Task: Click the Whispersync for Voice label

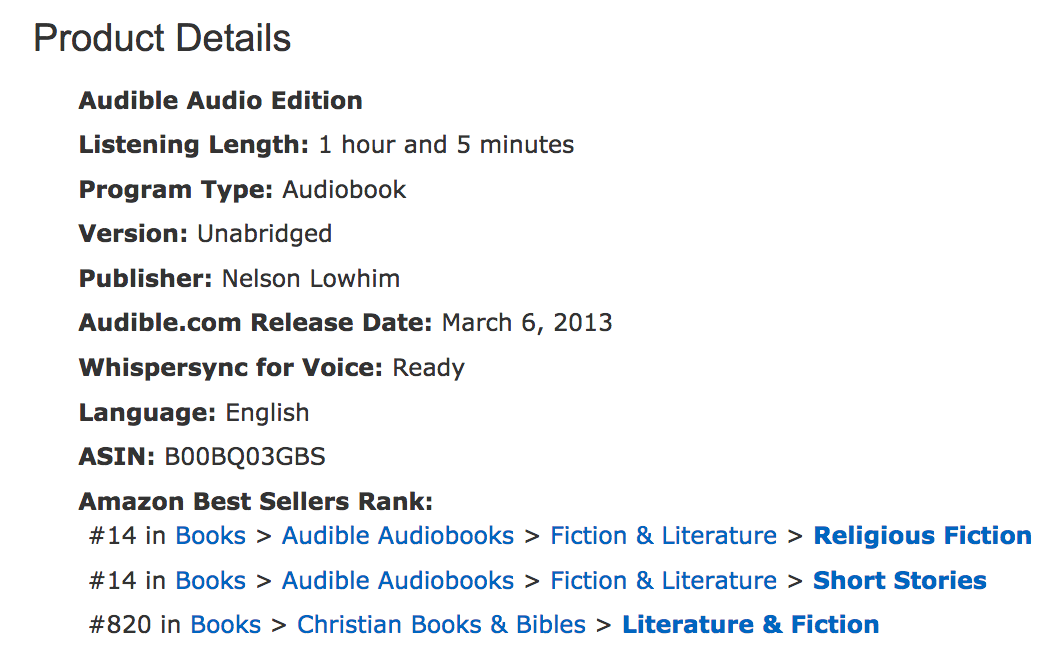Action: (230, 368)
